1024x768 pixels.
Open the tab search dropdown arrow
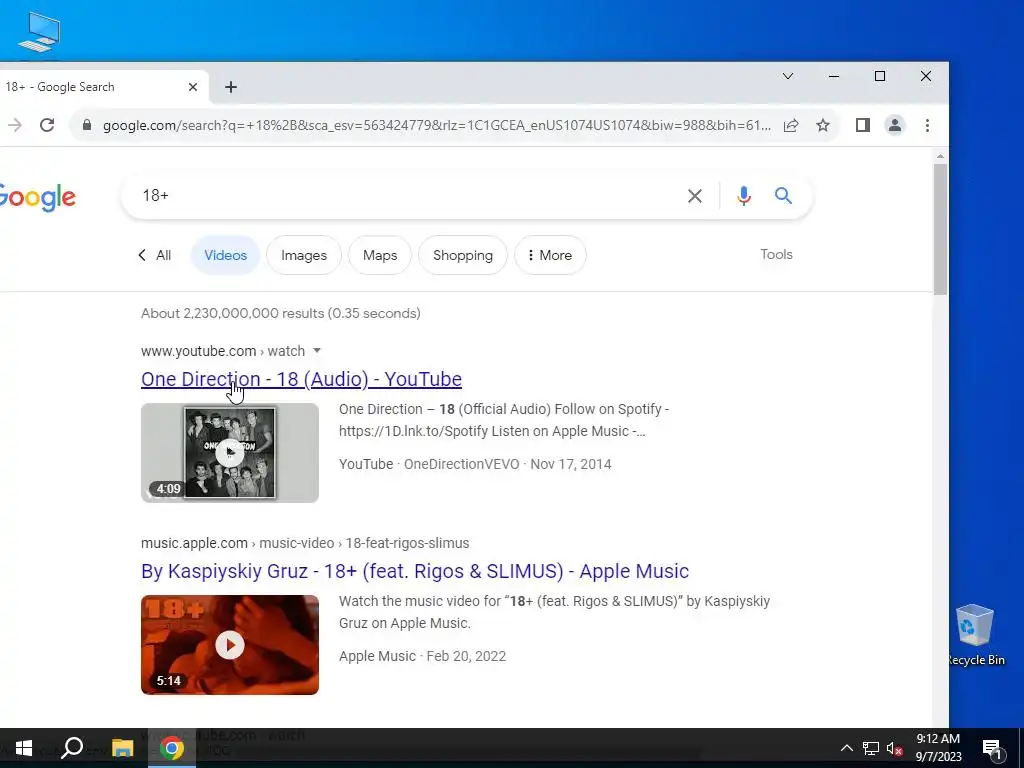pos(788,76)
